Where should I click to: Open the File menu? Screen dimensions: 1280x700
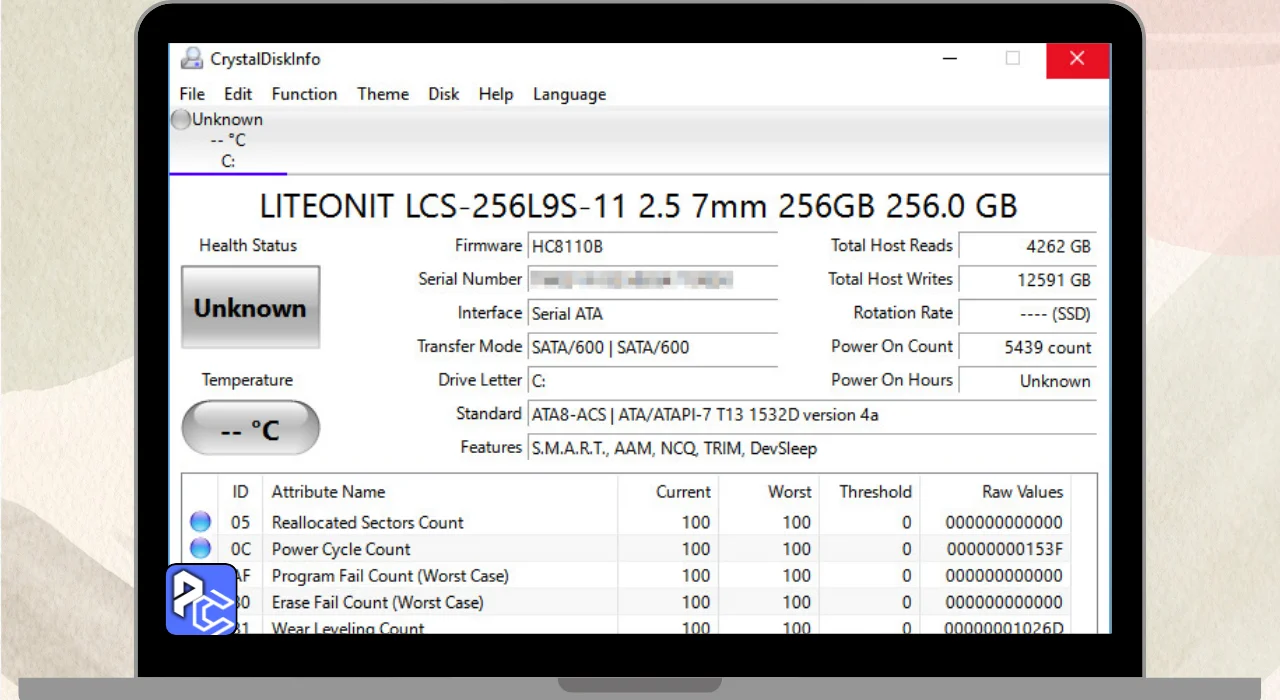pyautogui.click(x=192, y=94)
